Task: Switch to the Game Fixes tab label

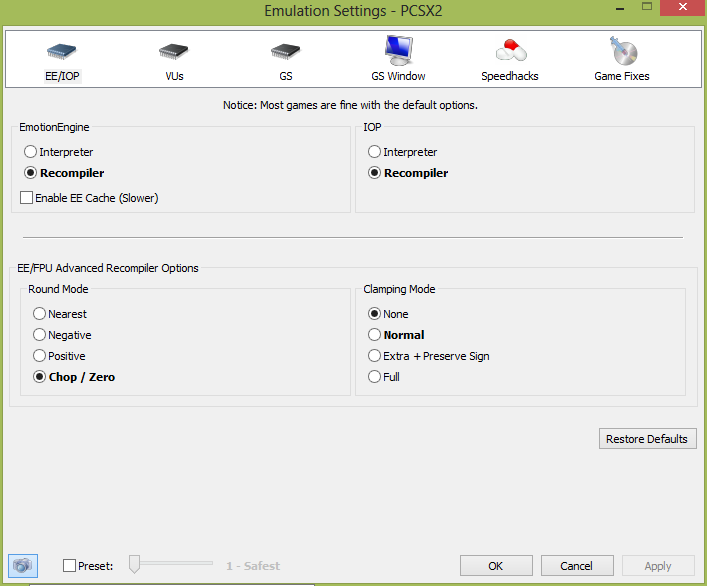Action: [622, 76]
